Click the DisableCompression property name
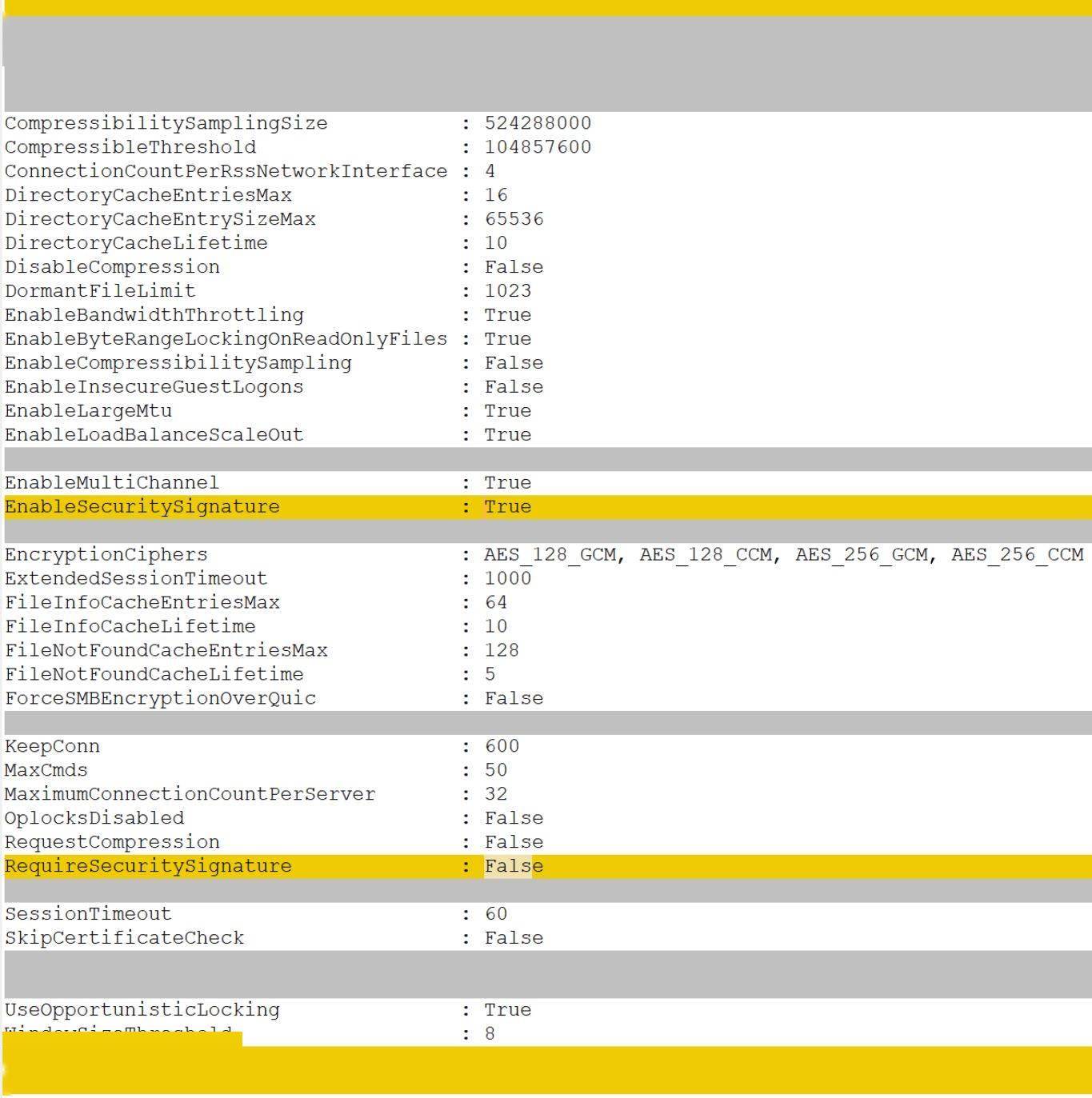Image resolution: width=1092 pixels, height=1098 pixels. tap(112, 267)
